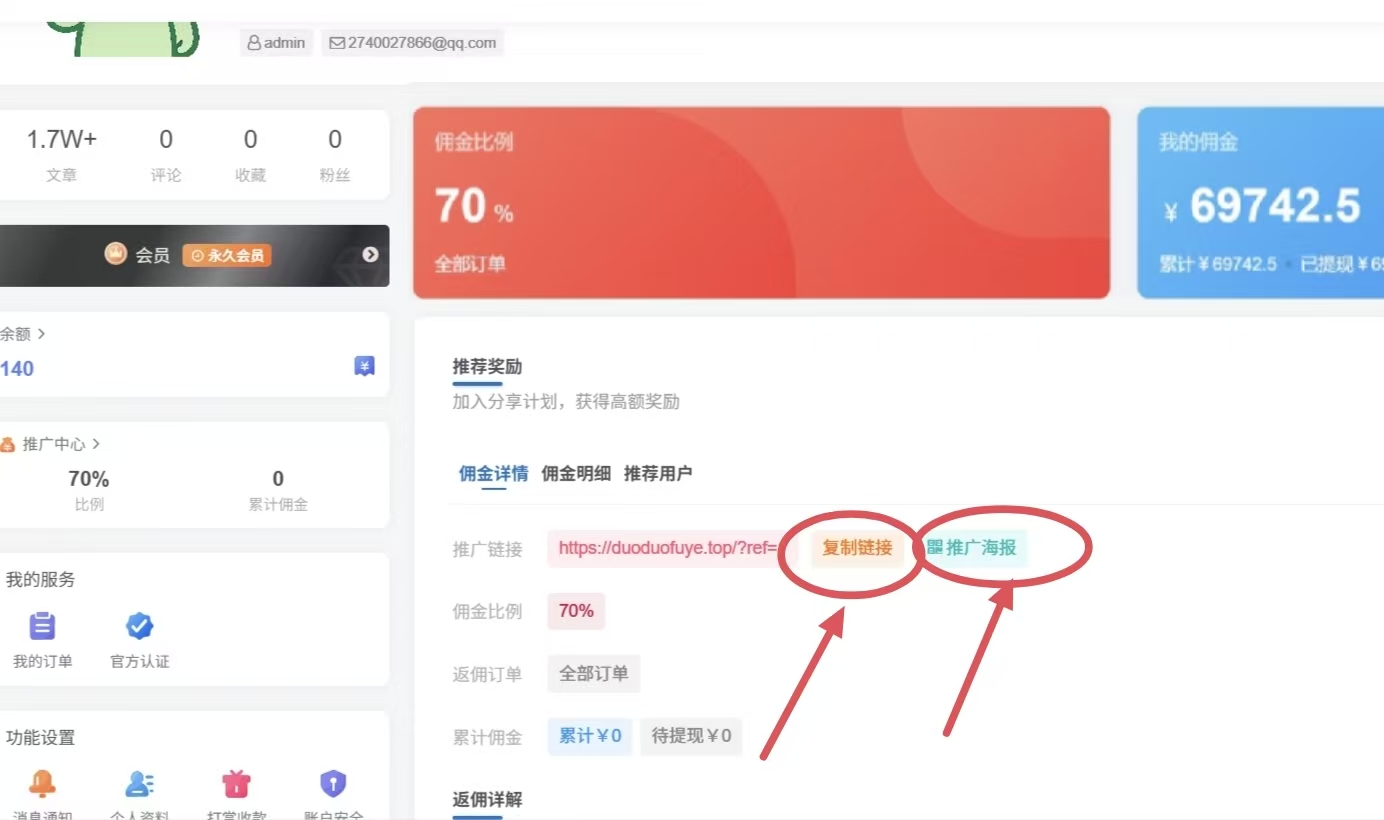Click the crown 会员 icon
Viewport: 1384px width, 820px height.
point(116,255)
